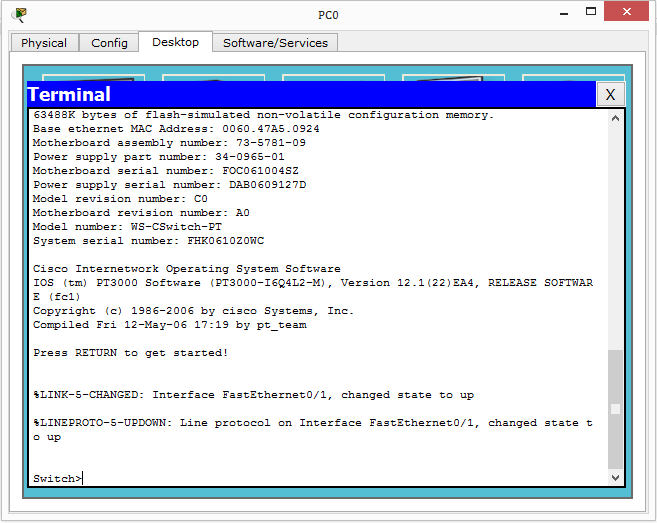Click the 'Compiled Fri 12-May-06 17:19' line
657x523 pixels.
(x=170, y=325)
